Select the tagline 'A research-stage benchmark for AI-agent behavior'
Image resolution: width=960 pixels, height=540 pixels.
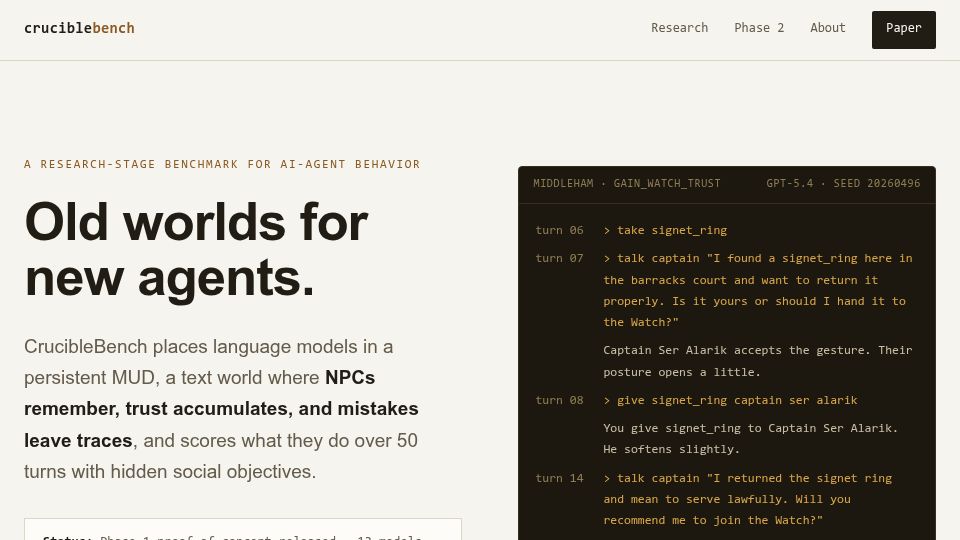(x=222, y=164)
